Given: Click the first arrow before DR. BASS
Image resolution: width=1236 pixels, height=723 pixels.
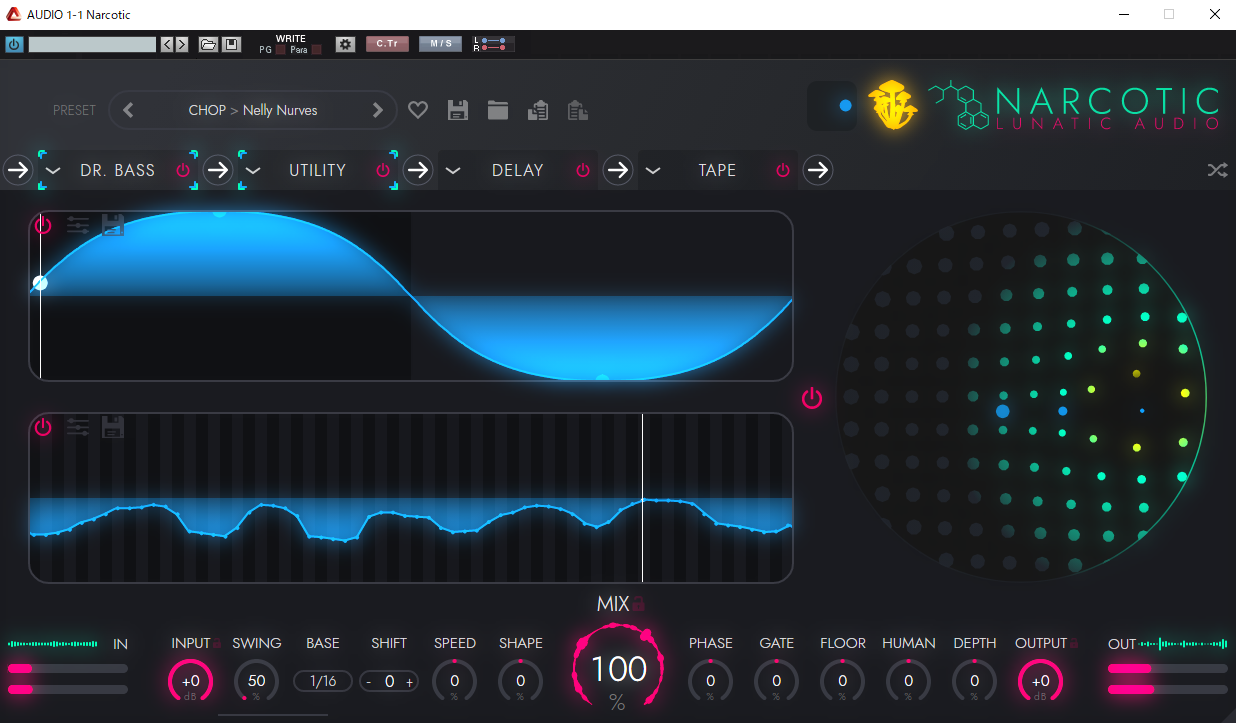Looking at the screenshot, I should (18, 170).
